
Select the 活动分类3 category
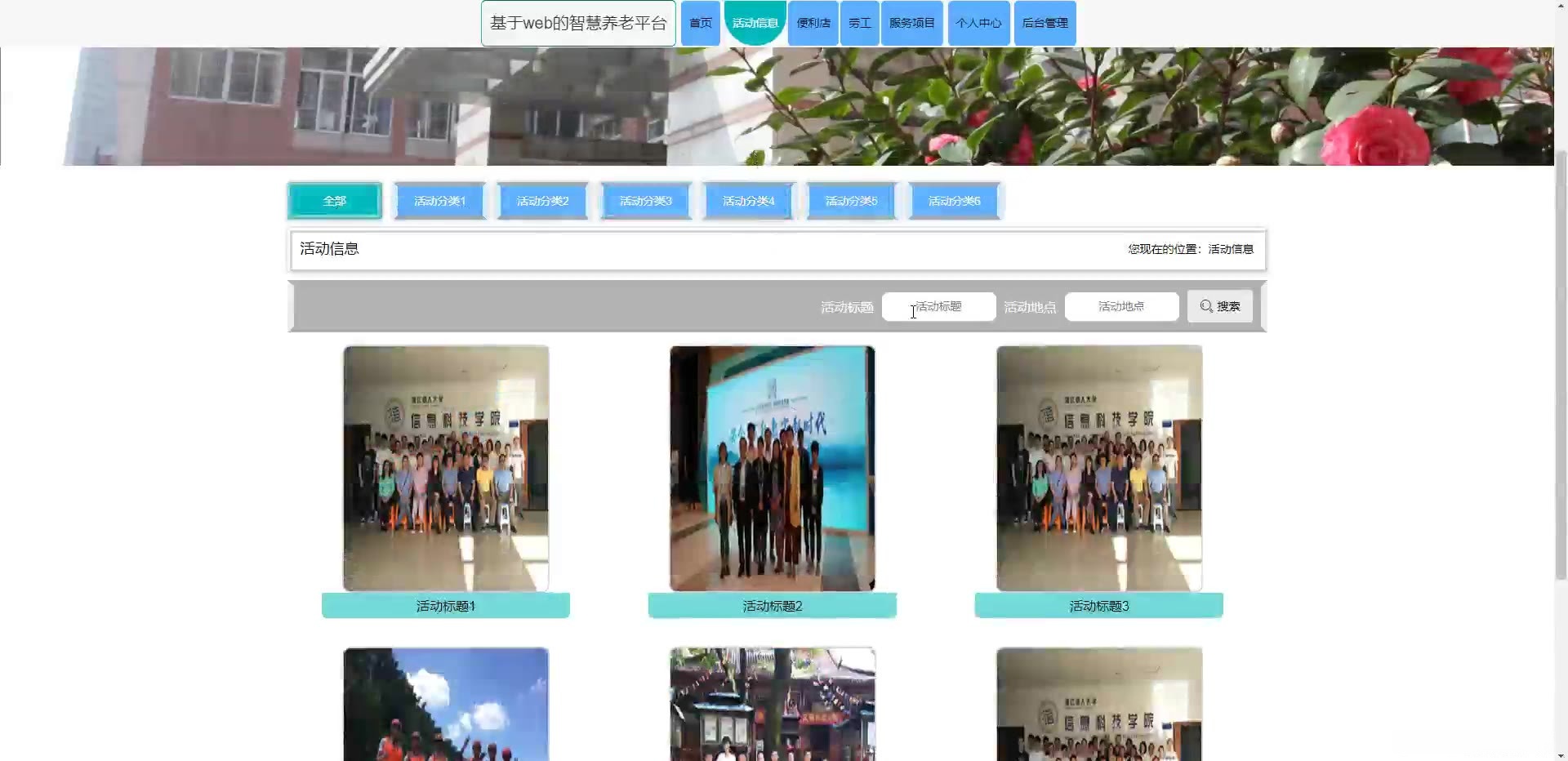[x=645, y=201]
